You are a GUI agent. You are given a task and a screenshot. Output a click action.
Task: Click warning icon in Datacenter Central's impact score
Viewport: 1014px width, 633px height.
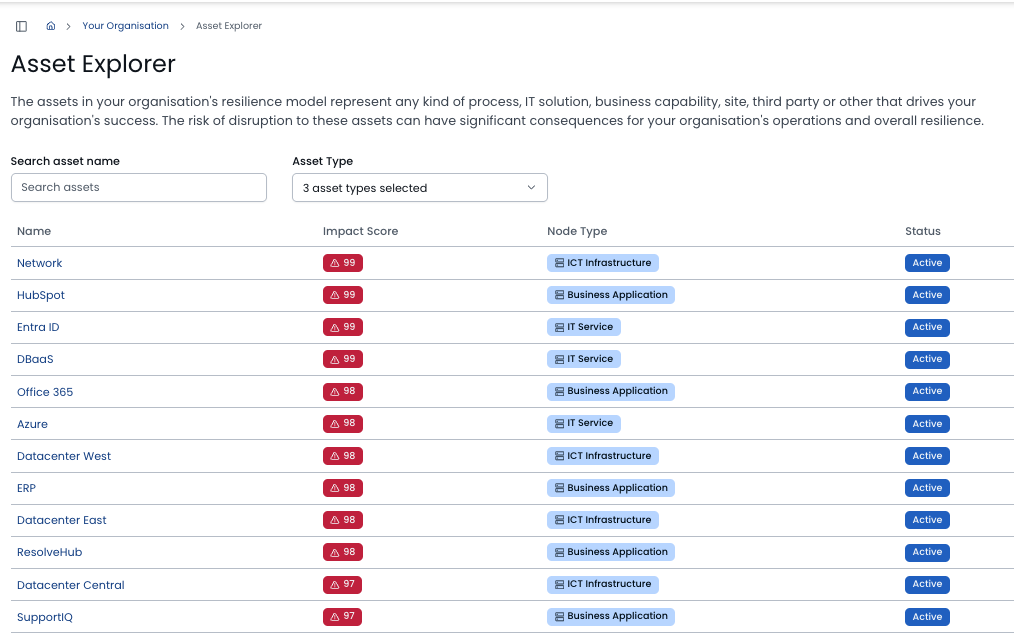pos(335,585)
